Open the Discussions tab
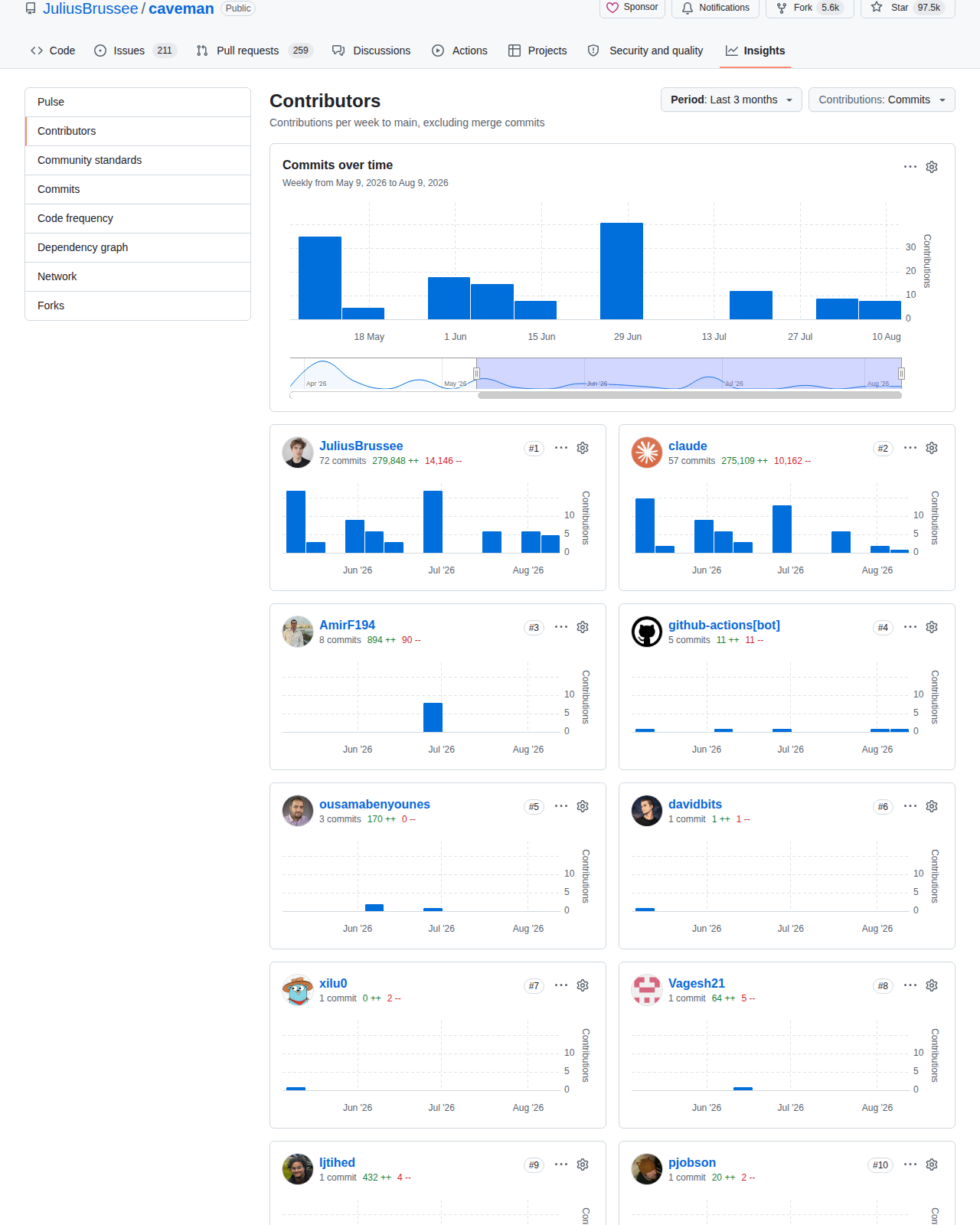The height and width of the screenshot is (1225, 980). tap(371, 51)
